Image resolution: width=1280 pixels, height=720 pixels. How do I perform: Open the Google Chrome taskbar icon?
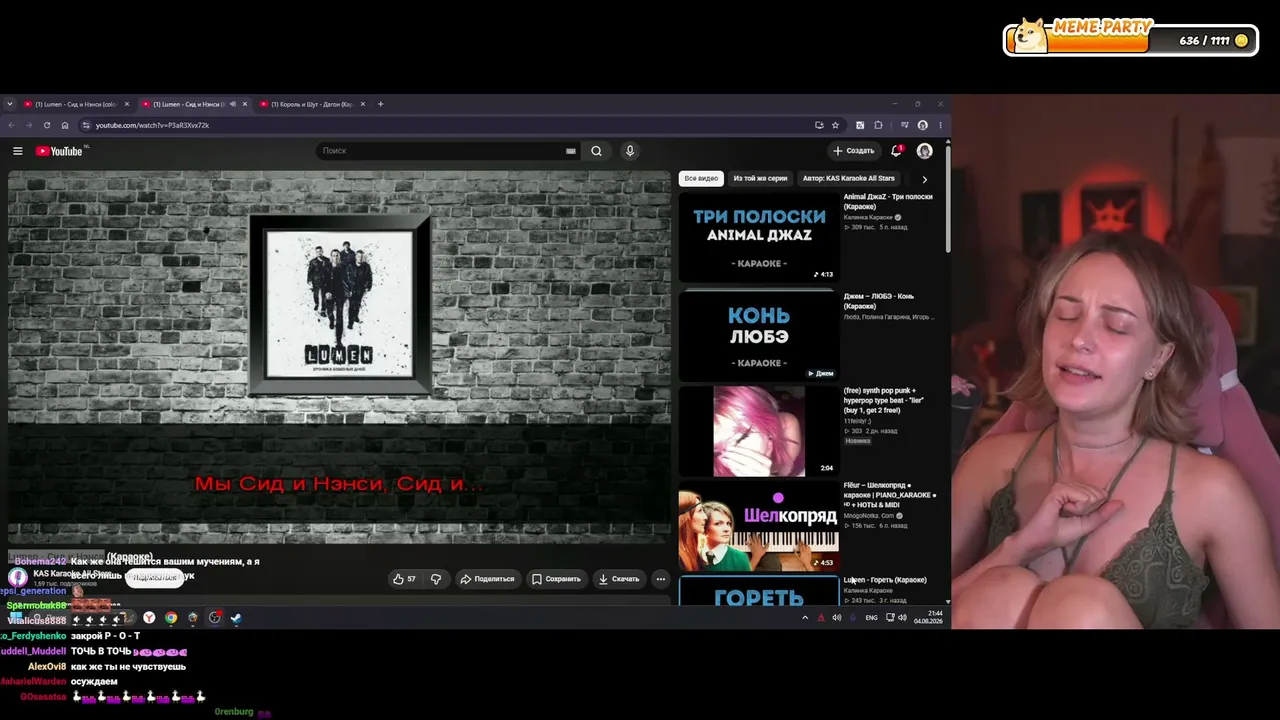[171, 618]
